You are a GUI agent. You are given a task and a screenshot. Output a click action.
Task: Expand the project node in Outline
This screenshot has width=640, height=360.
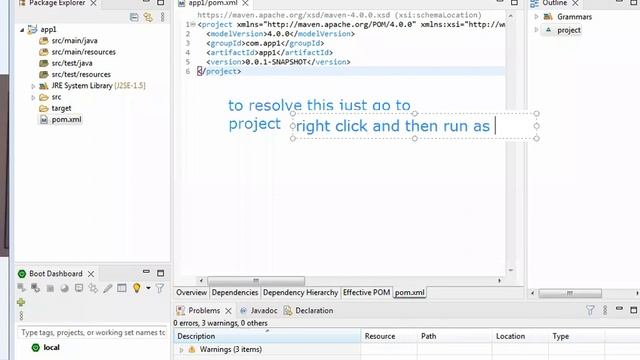point(536,30)
